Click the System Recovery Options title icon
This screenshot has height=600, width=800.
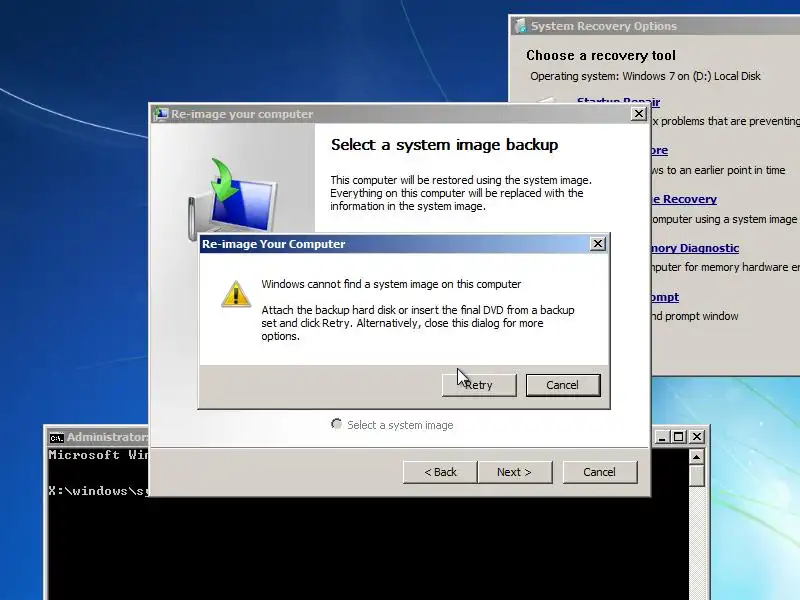click(520, 26)
